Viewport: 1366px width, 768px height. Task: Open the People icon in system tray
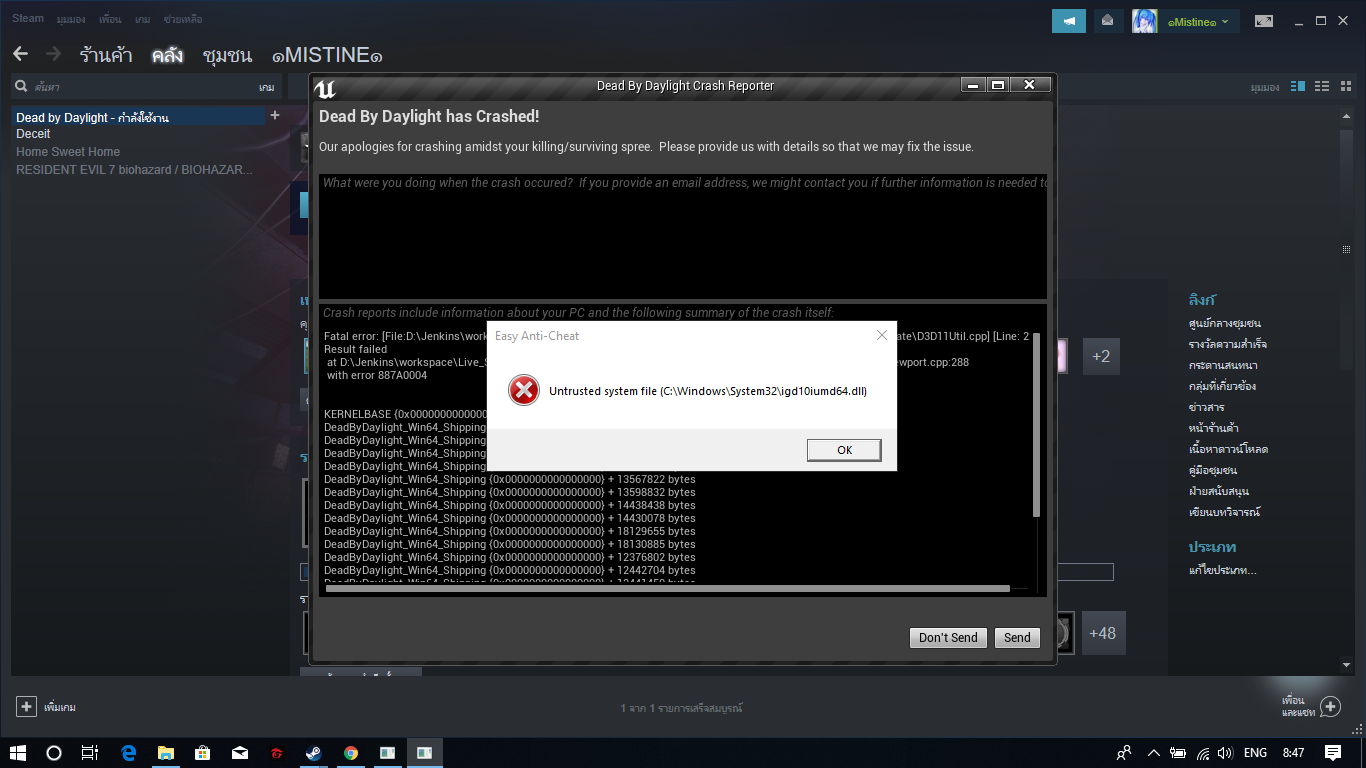pyautogui.click(x=1124, y=753)
